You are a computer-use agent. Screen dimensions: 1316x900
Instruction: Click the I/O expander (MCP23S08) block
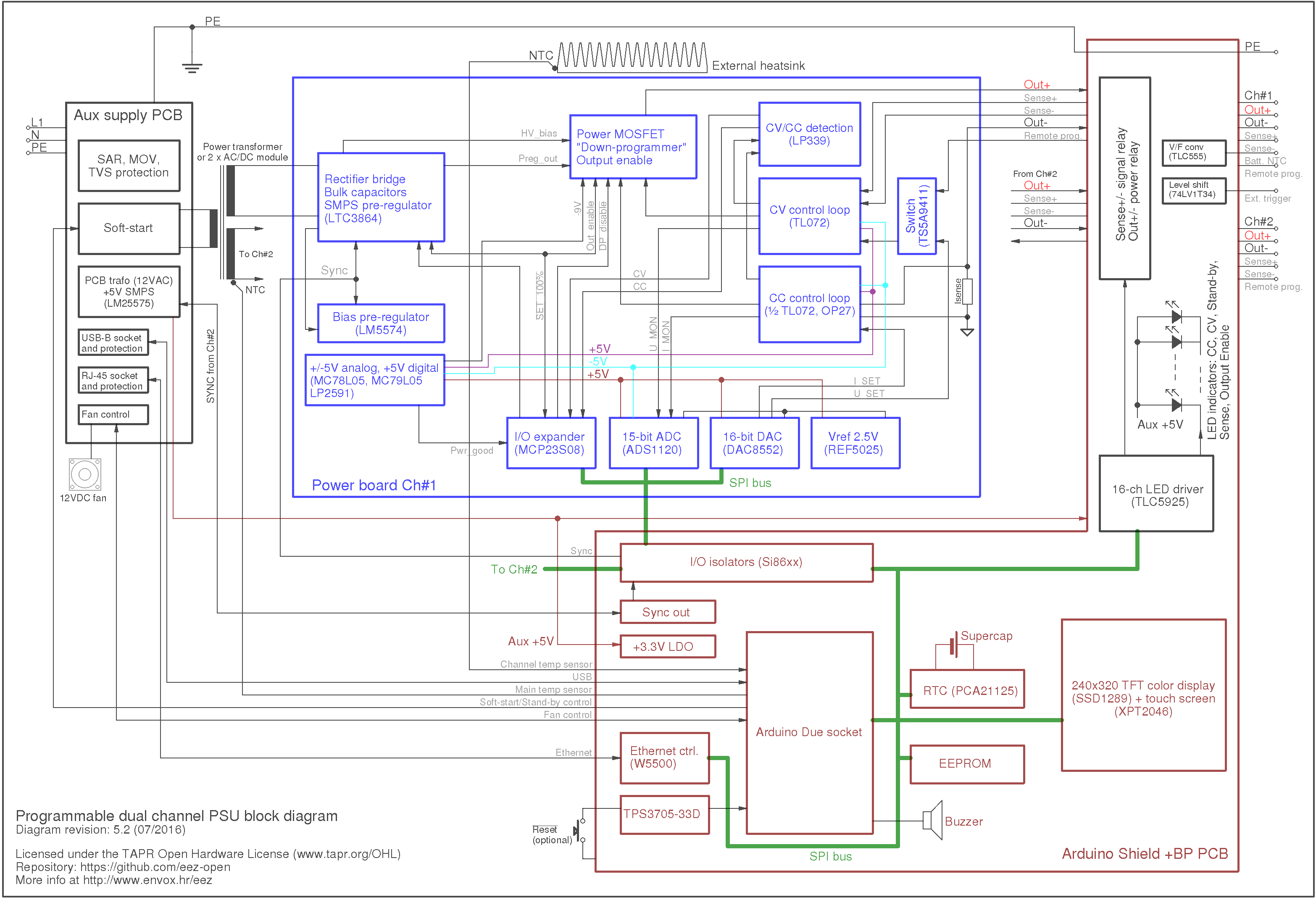[551, 443]
